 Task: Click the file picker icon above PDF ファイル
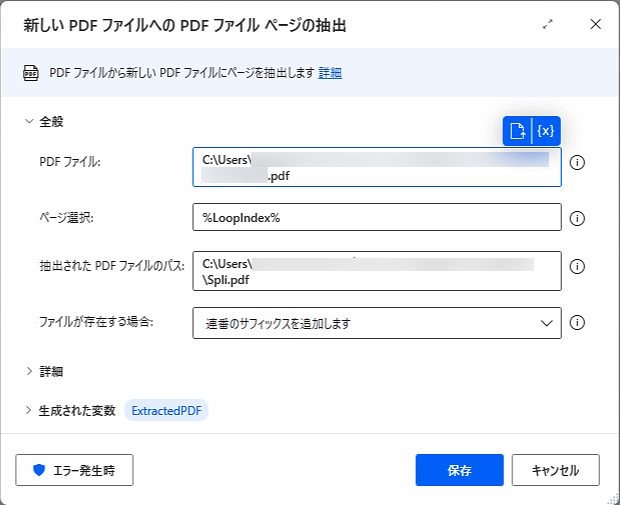click(x=518, y=131)
